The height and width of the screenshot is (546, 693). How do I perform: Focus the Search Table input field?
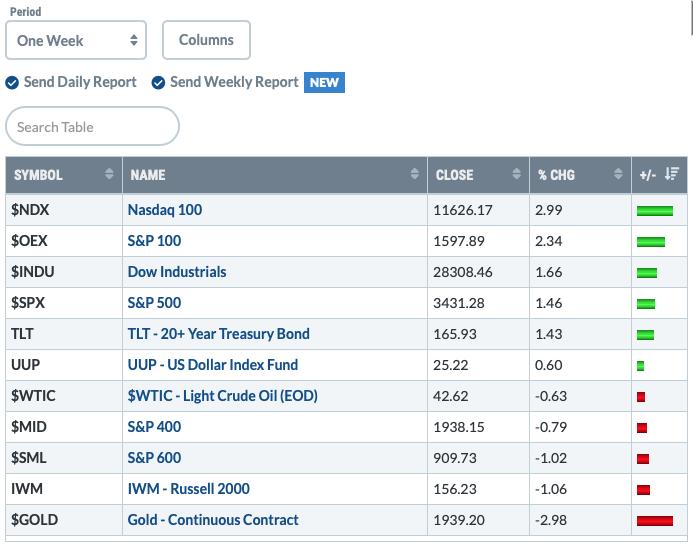click(x=92, y=126)
